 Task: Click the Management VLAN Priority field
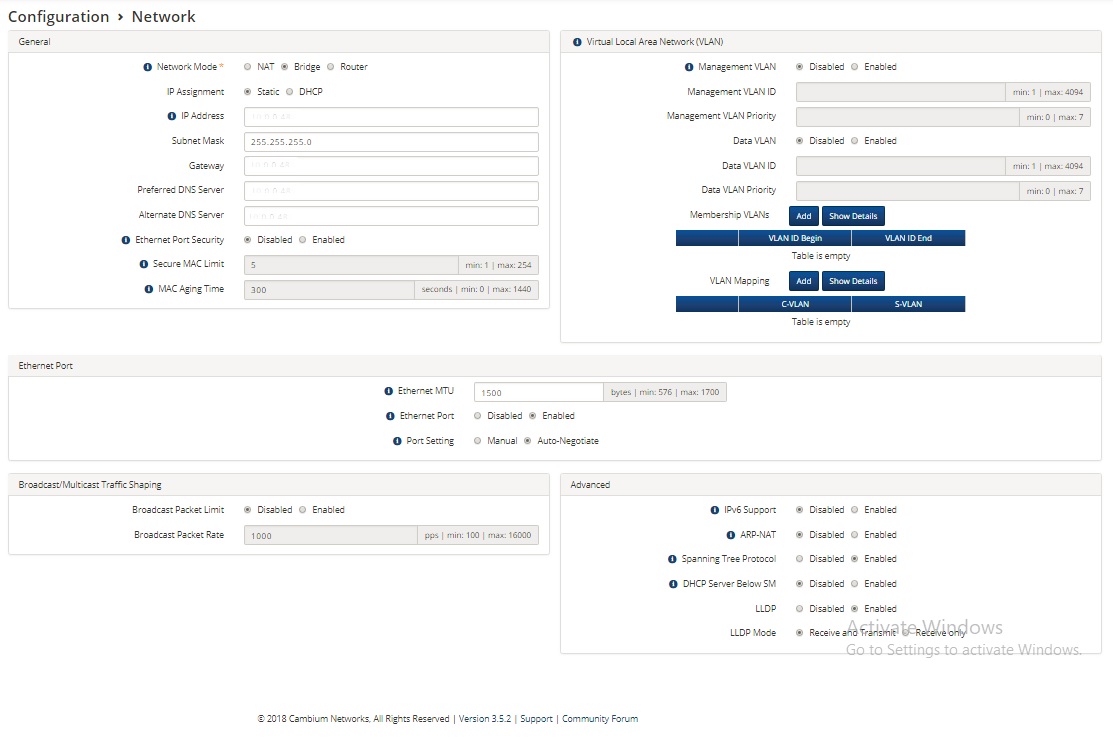[908, 116]
